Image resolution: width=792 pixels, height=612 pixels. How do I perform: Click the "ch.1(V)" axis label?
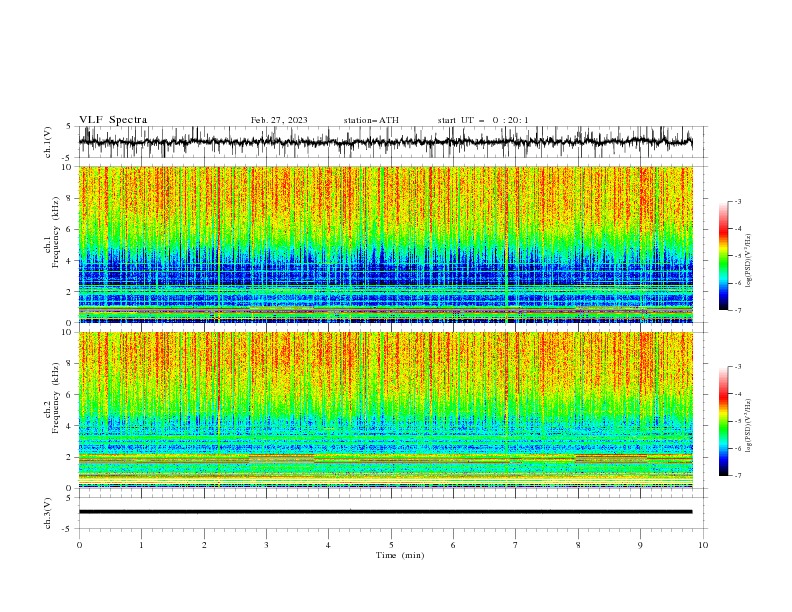[x=48, y=142]
